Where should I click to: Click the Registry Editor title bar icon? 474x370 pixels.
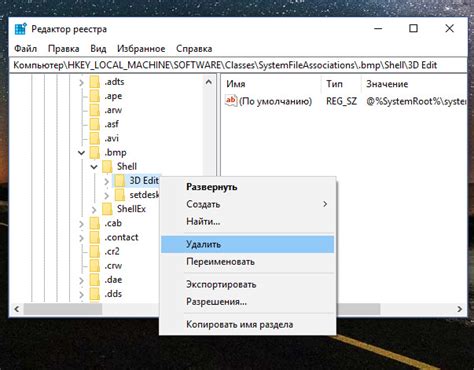(x=21, y=29)
